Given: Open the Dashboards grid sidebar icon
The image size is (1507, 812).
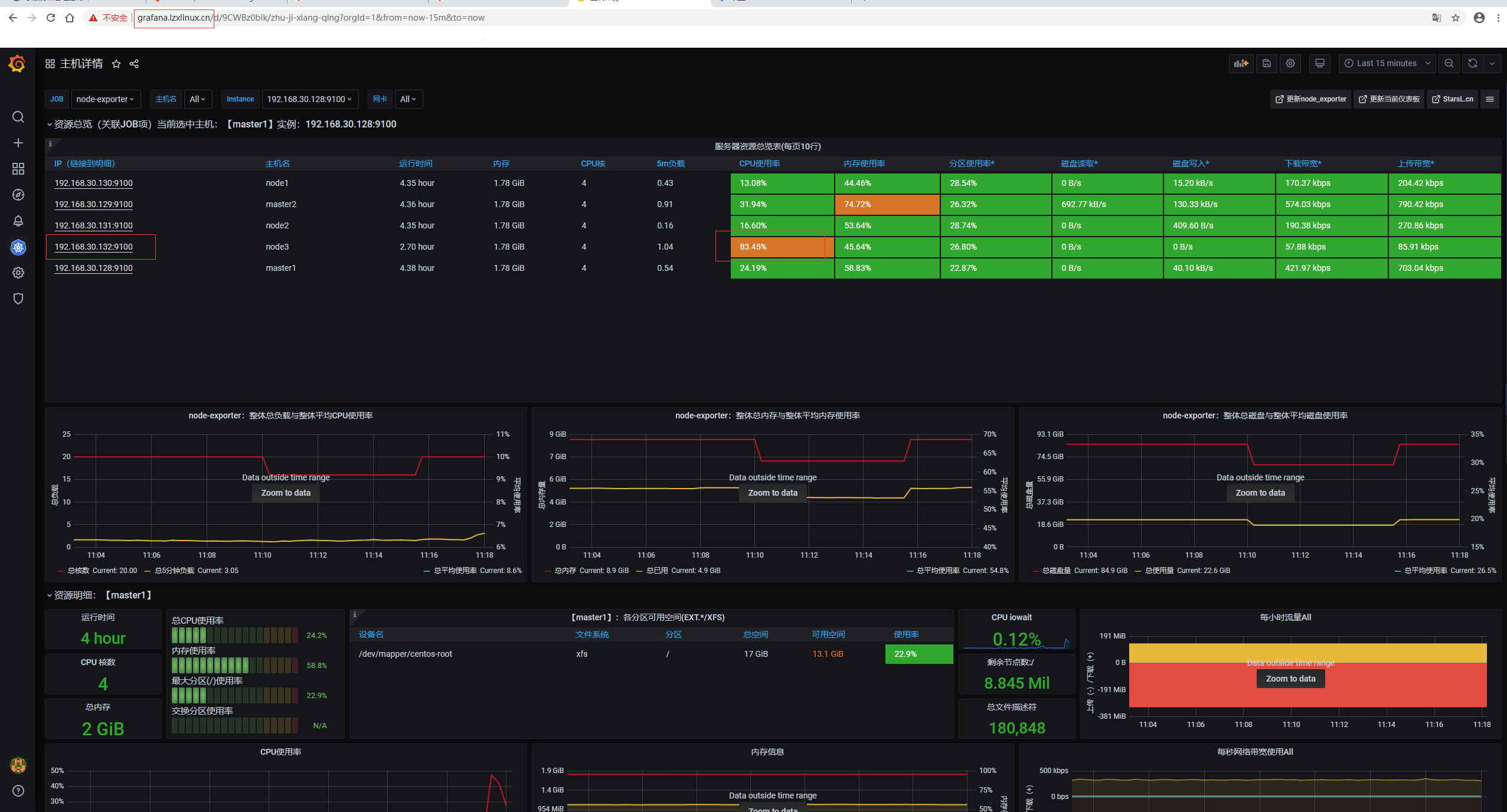Looking at the screenshot, I should pos(18,169).
